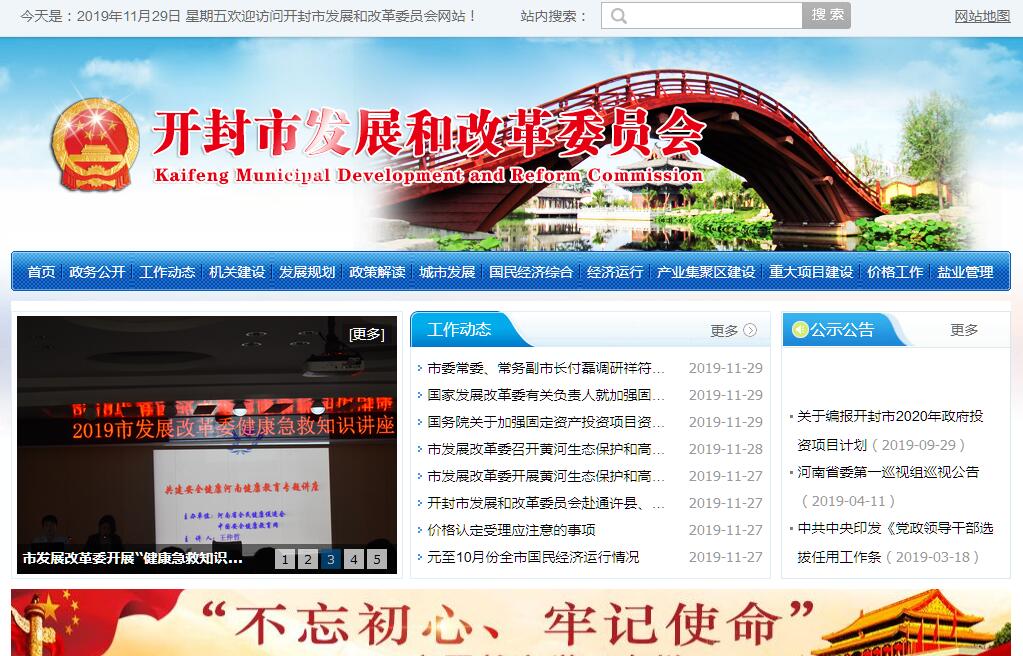Open the 价格工作 menu item
1023x656 pixels.
(895, 272)
